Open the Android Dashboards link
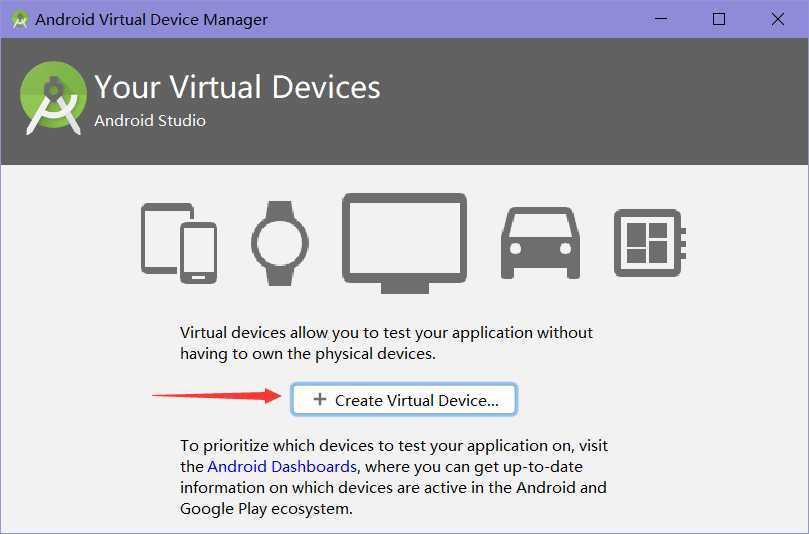The image size is (809, 534). coord(282,466)
